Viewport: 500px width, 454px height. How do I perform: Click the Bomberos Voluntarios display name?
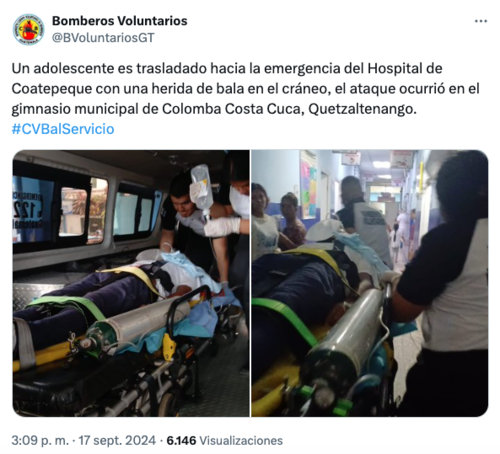point(120,21)
